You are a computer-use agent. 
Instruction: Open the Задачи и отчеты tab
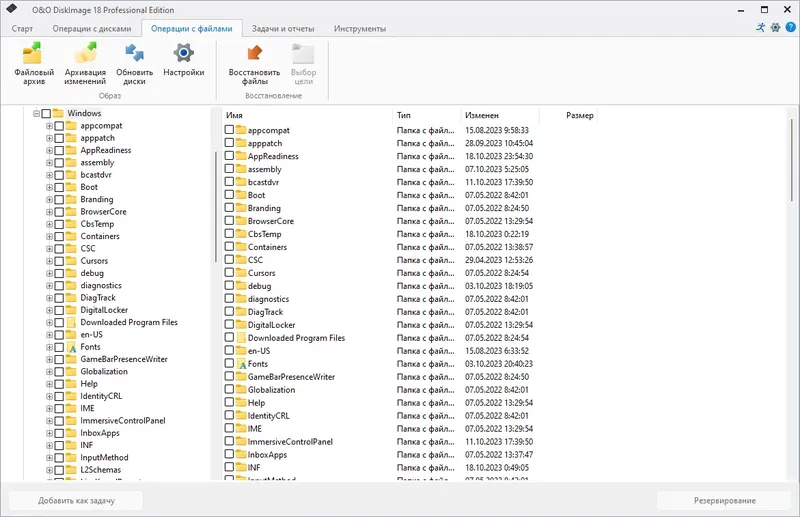(283, 29)
